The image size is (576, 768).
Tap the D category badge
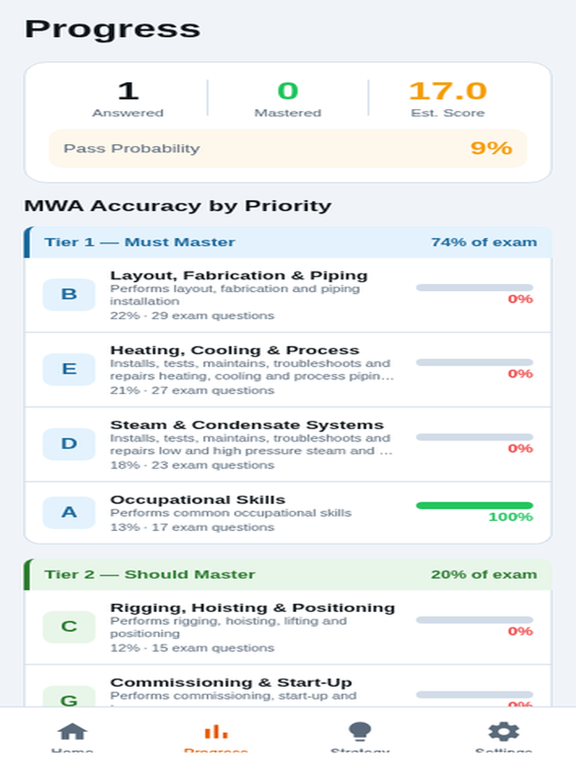69,444
